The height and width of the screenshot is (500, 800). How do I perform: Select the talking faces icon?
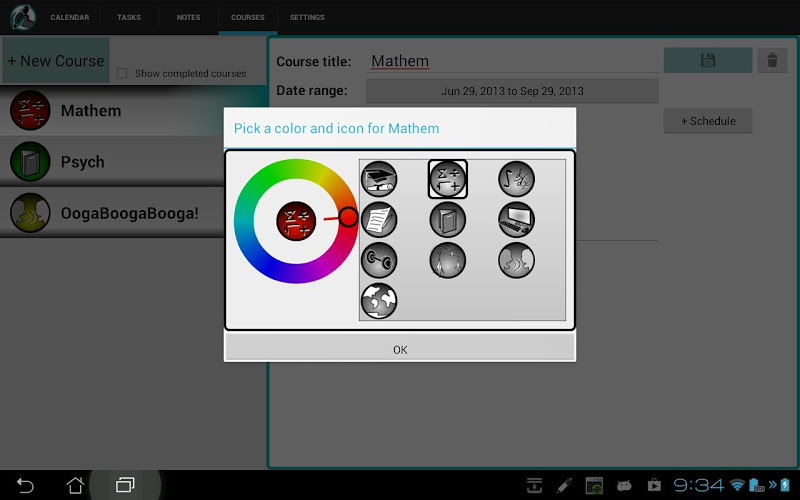point(517,260)
